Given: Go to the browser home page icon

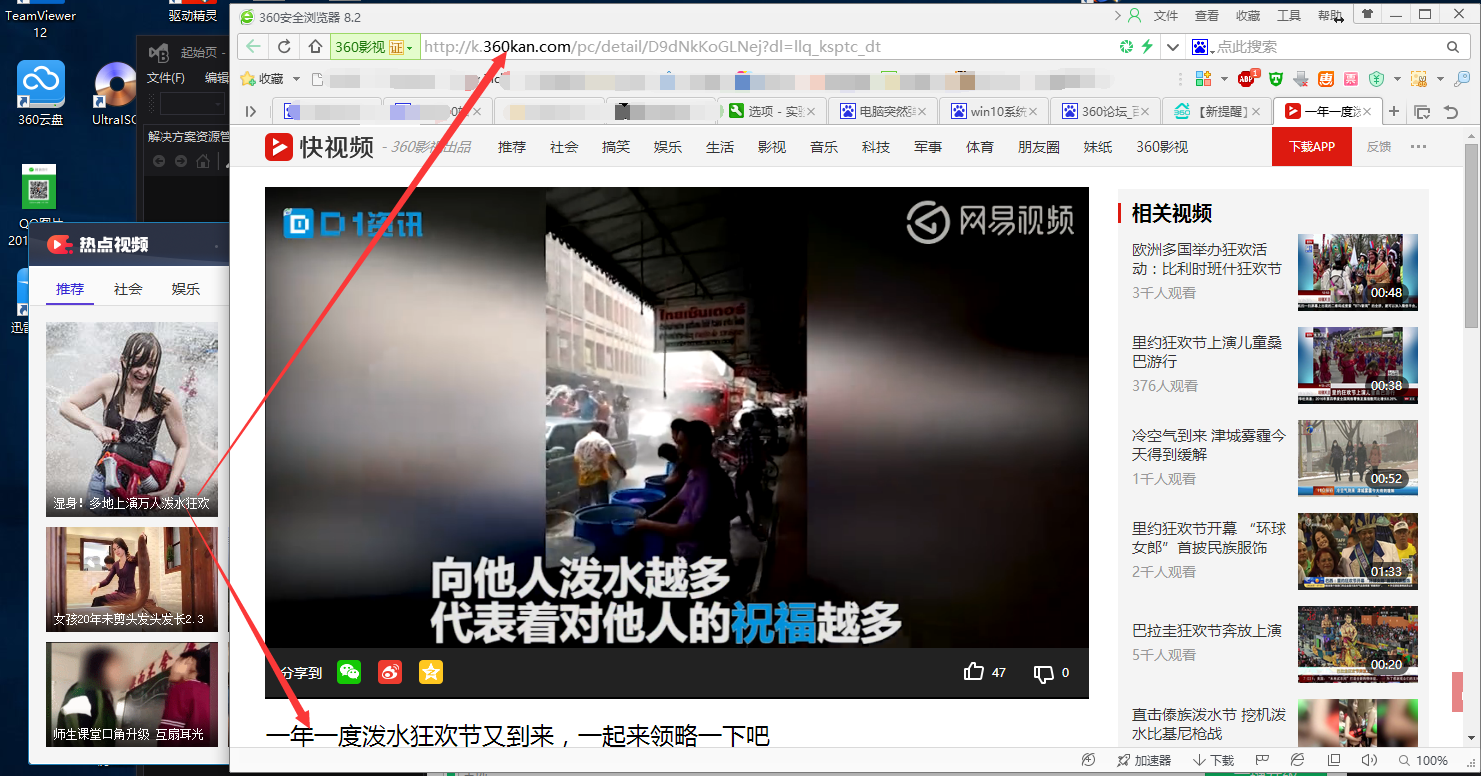Looking at the screenshot, I should (x=315, y=46).
